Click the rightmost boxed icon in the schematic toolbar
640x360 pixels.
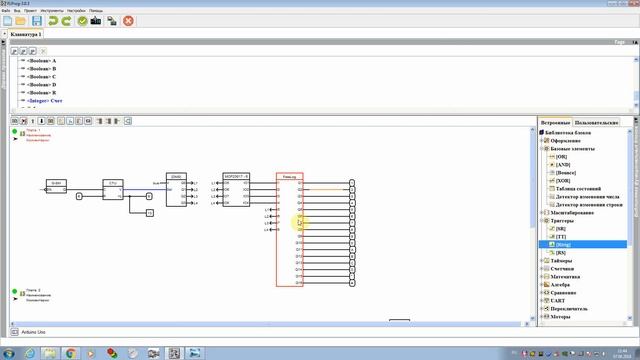point(128,121)
